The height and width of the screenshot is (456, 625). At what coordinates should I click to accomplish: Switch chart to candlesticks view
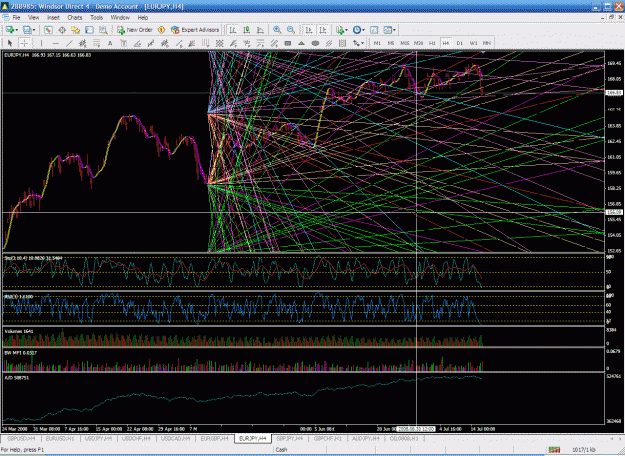coord(247,30)
